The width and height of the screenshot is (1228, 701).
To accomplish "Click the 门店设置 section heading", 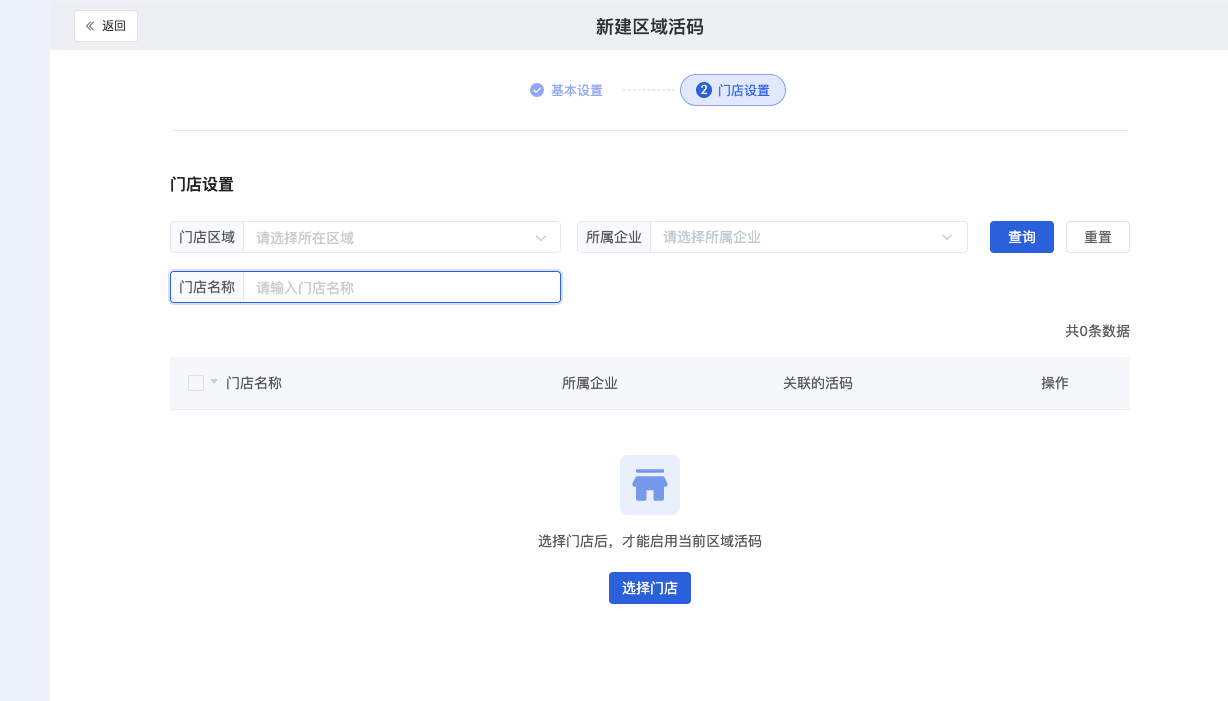I will [x=202, y=184].
